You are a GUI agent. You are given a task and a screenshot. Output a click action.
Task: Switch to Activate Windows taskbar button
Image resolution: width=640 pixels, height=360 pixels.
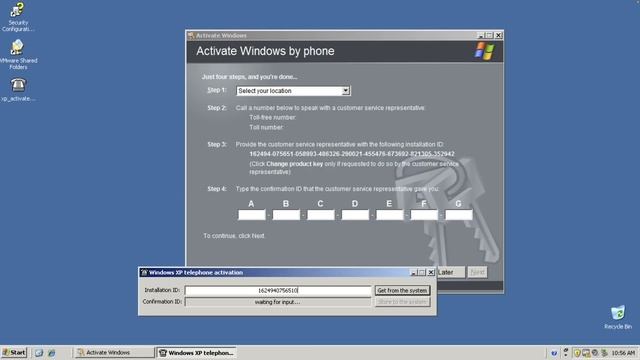[114, 352]
